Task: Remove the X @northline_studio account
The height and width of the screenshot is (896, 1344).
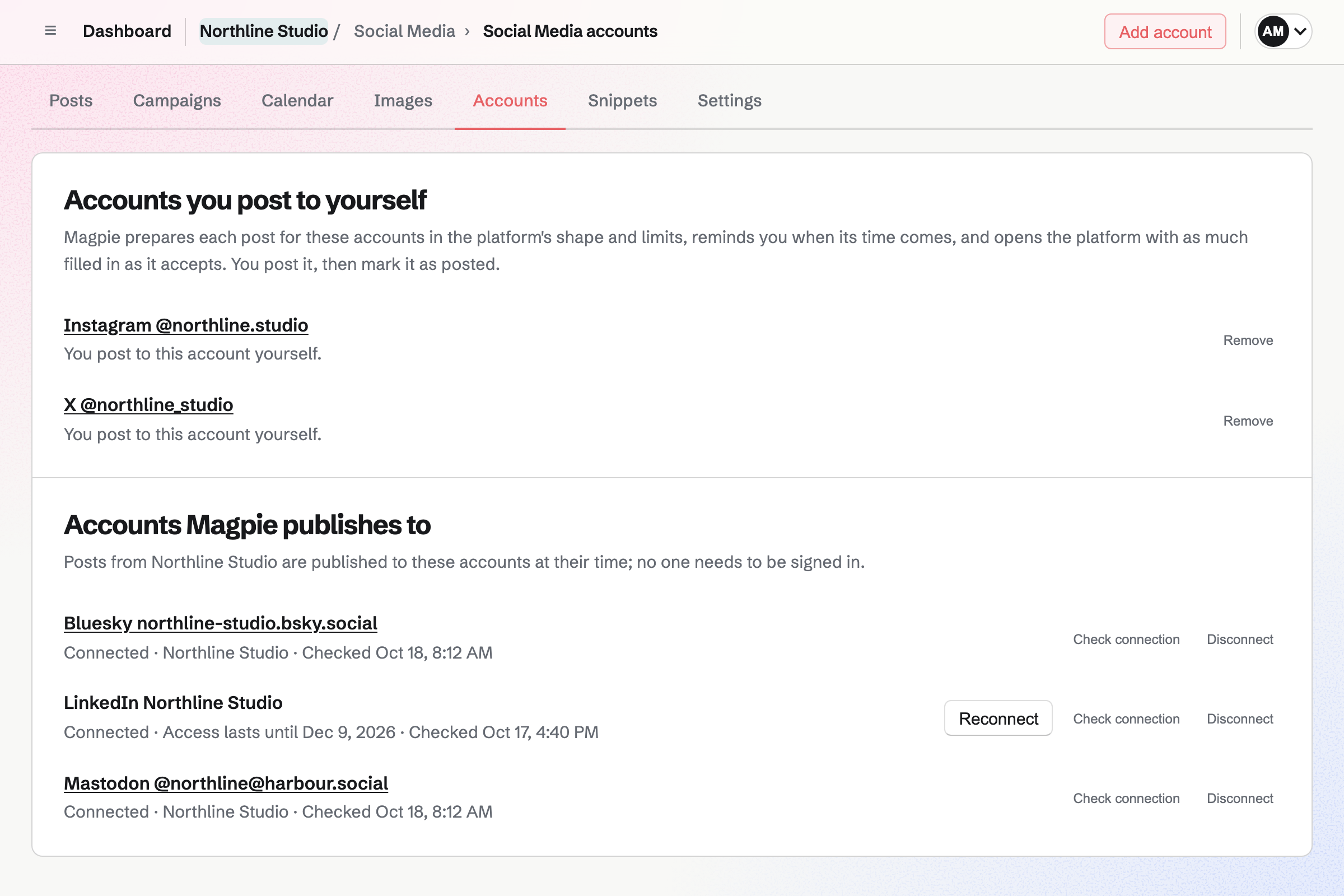Action: (1248, 421)
